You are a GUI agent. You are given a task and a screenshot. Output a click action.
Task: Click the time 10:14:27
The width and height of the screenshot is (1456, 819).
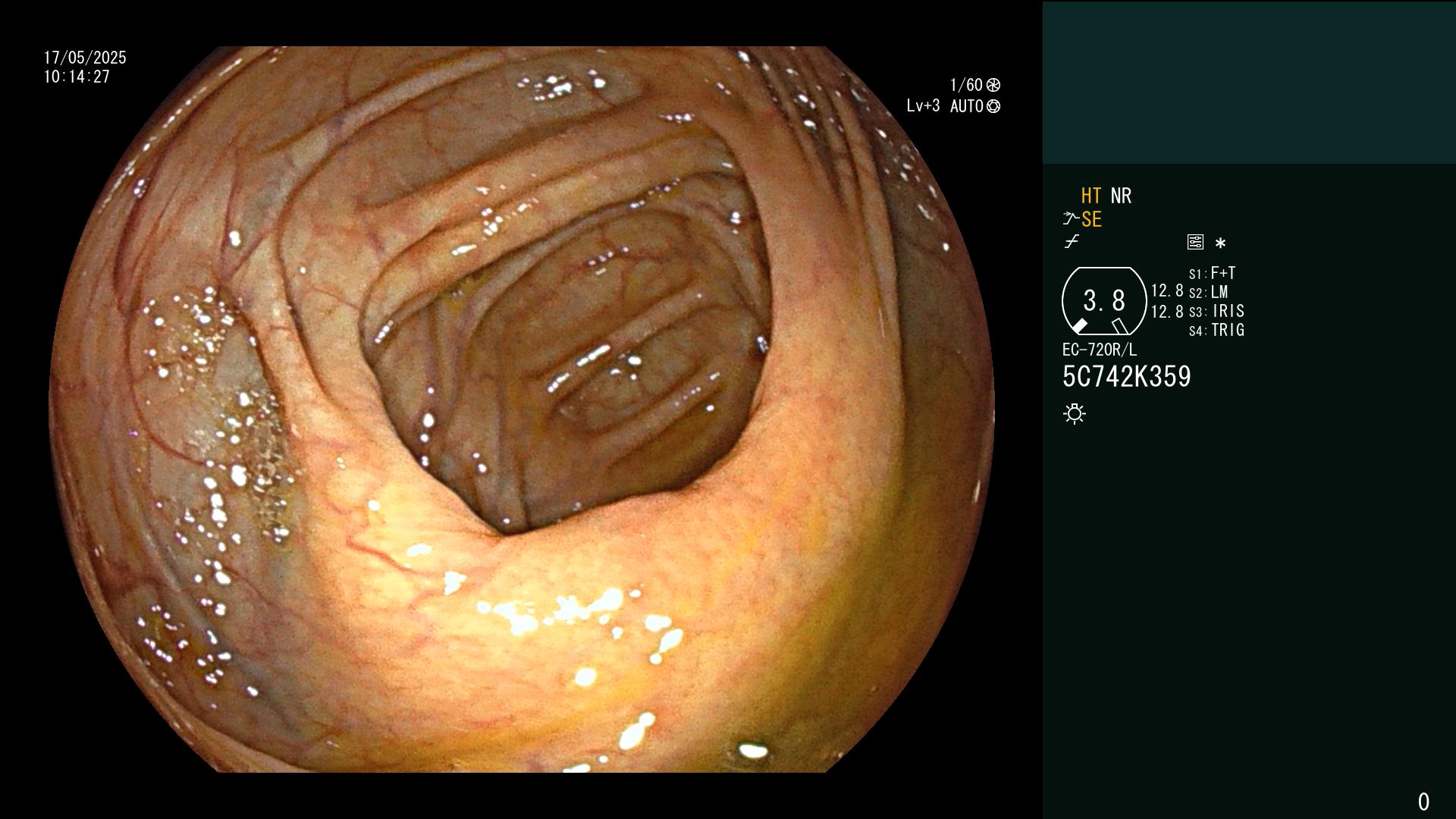pyautogui.click(x=77, y=77)
